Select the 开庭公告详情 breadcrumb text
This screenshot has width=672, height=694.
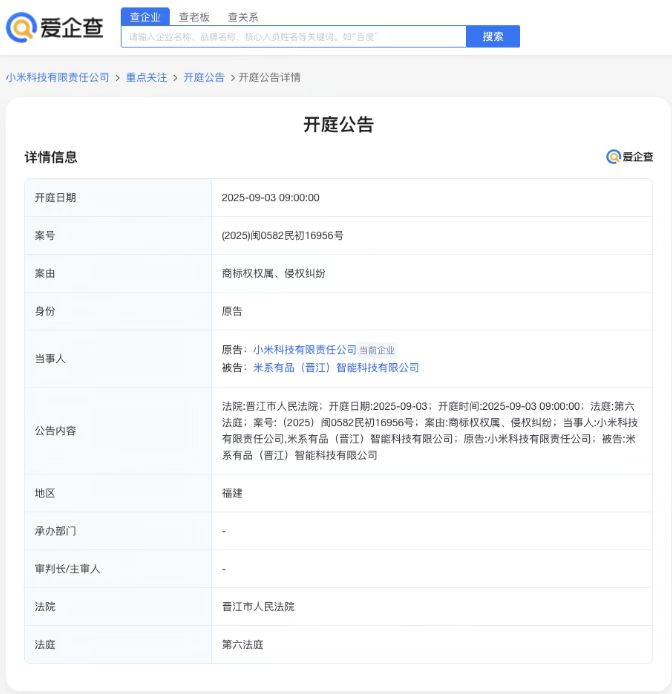270,77
